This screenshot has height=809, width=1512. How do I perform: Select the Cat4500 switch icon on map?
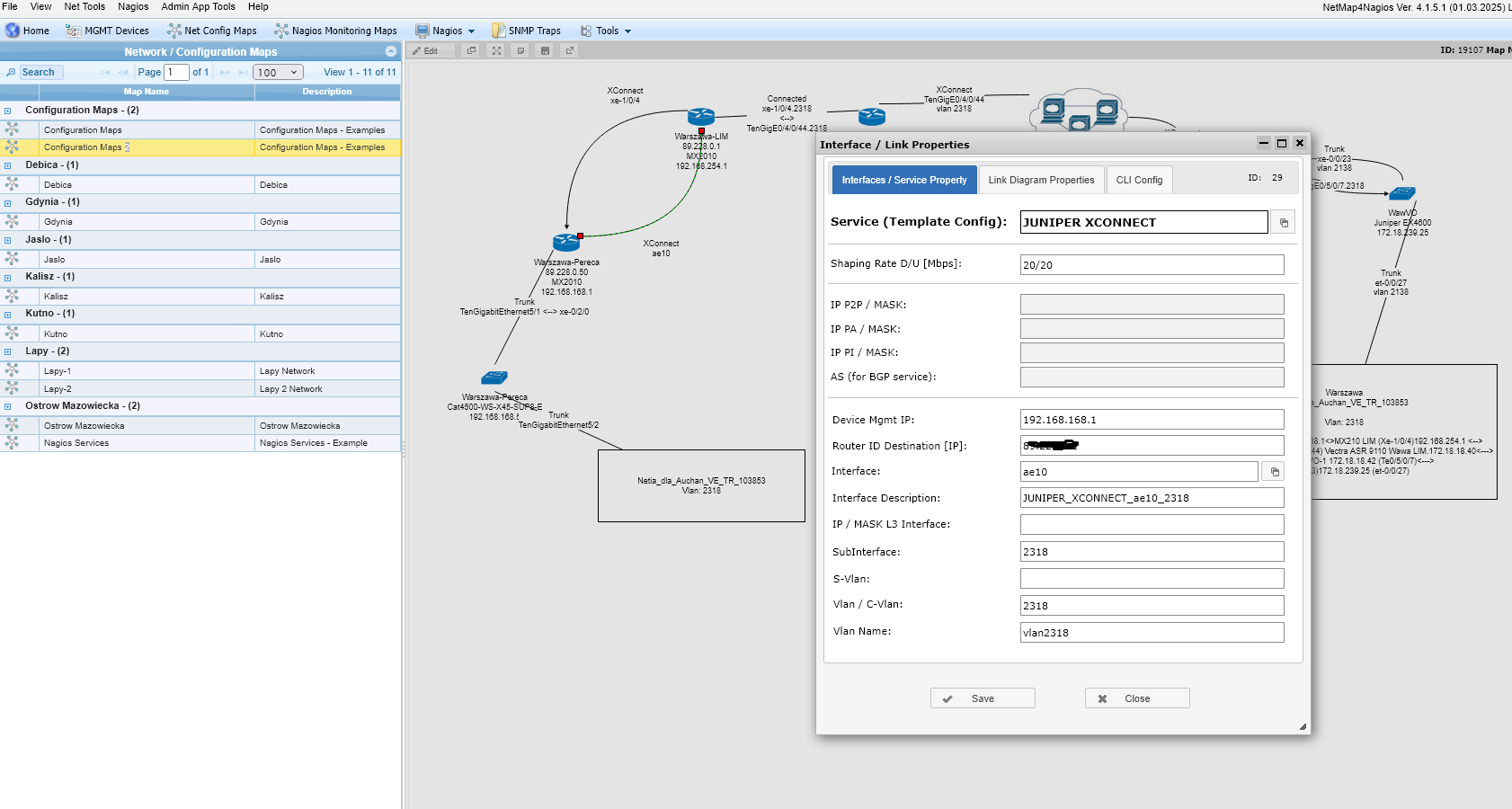pos(494,378)
